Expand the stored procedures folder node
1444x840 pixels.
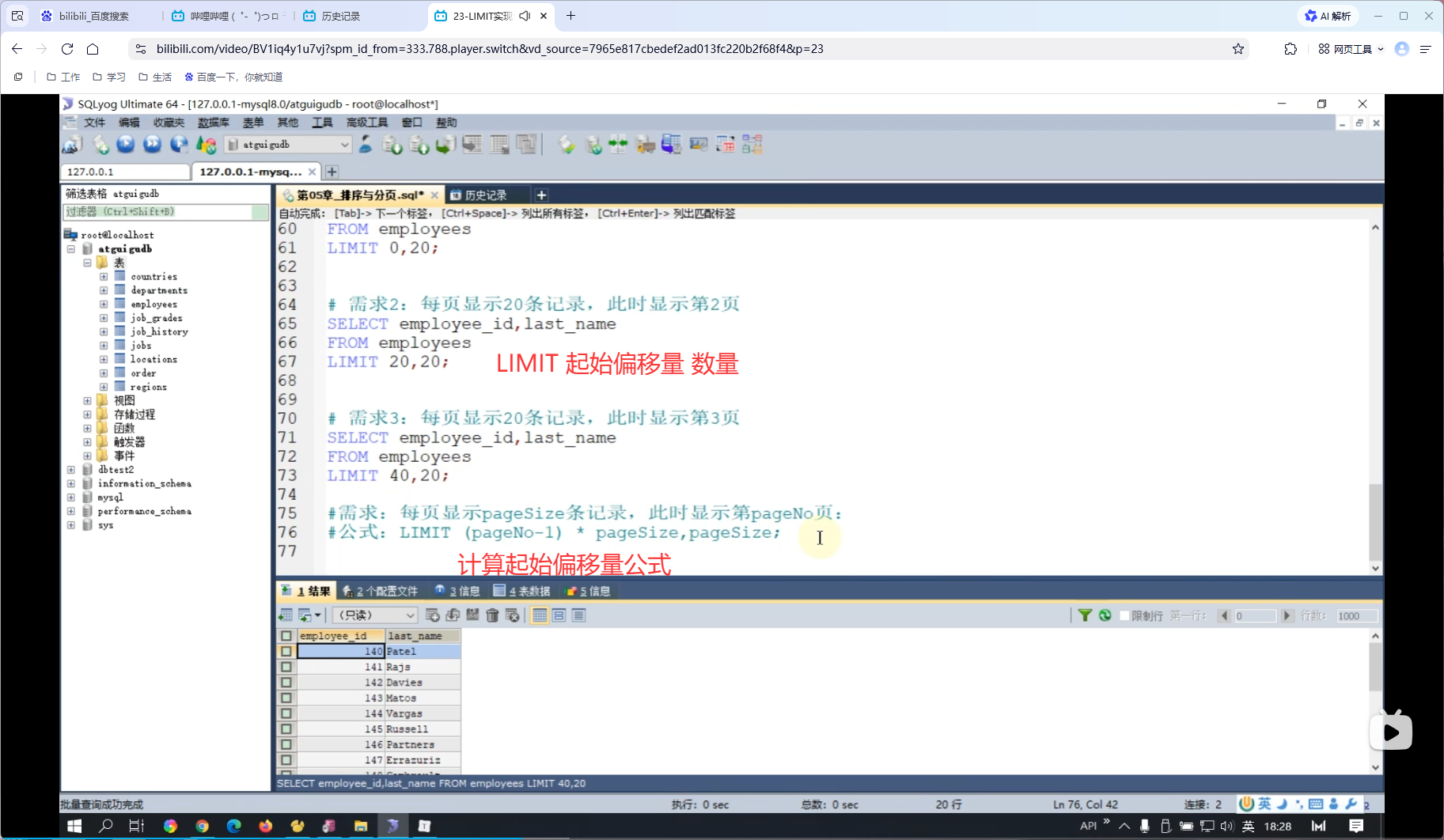click(87, 414)
